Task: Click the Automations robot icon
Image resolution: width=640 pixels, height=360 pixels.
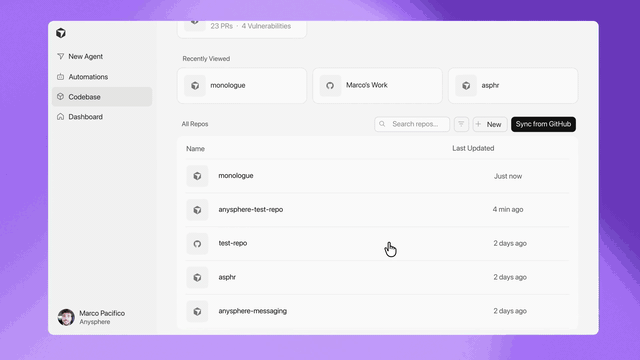Action: pyautogui.click(x=60, y=77)
